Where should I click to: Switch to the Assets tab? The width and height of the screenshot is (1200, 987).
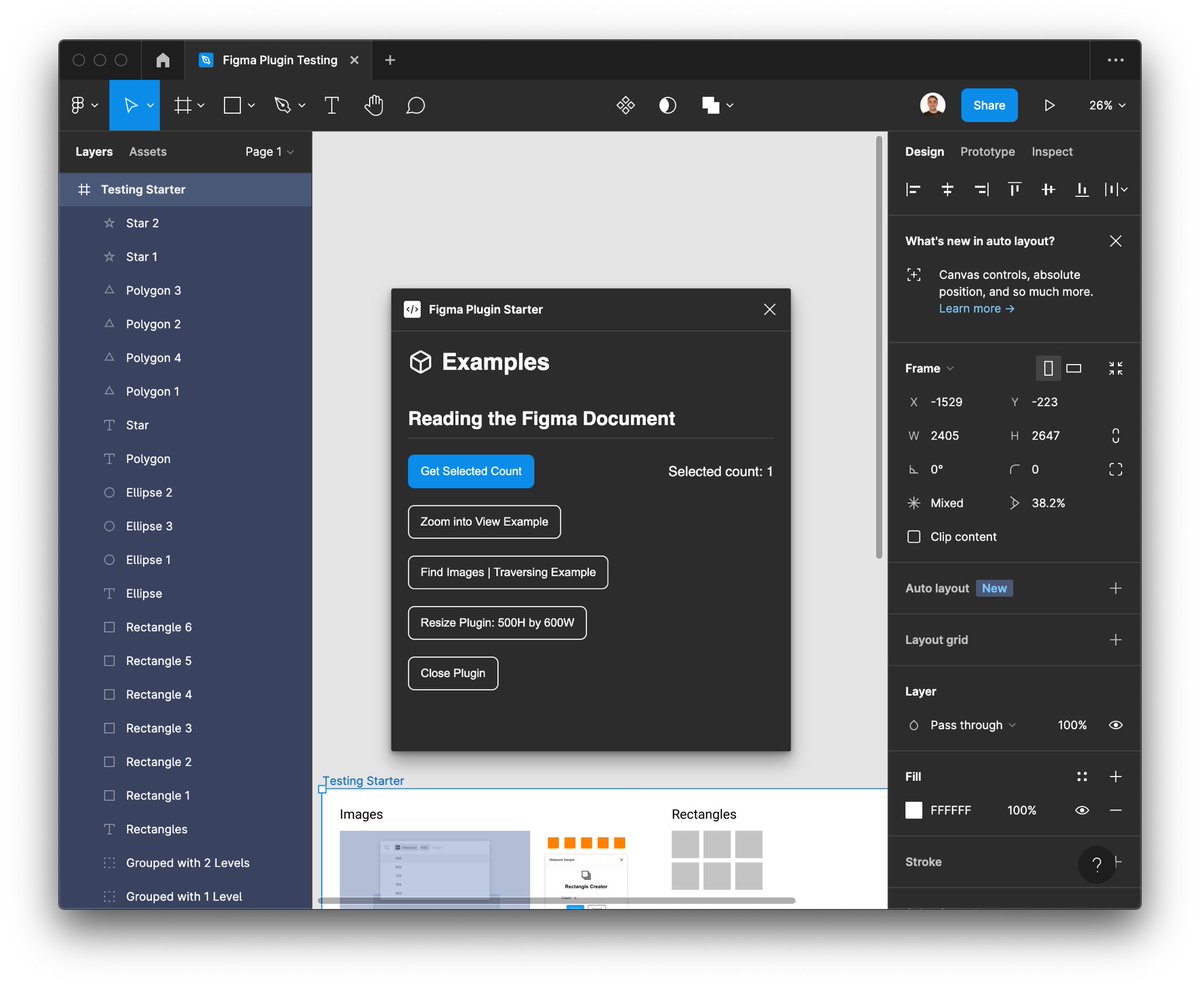coord(148,152)
